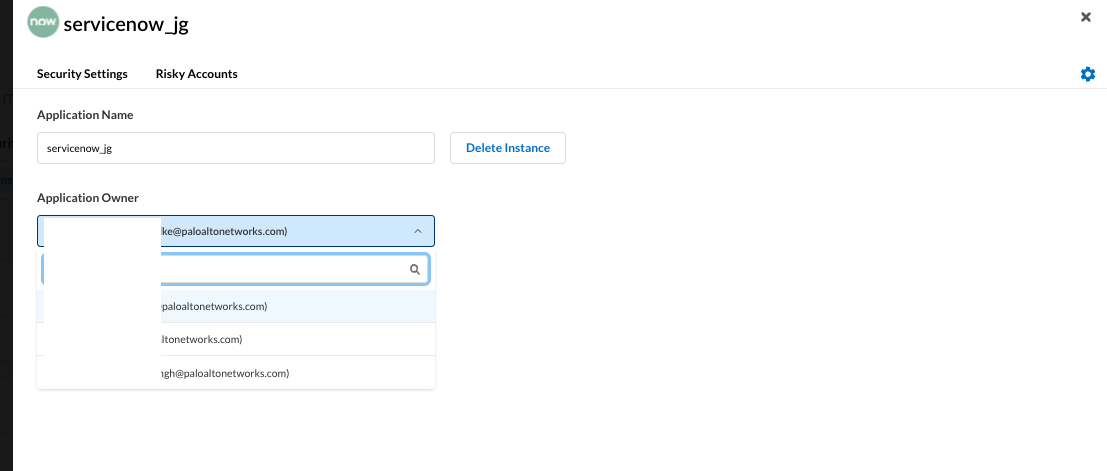Click the magnifier icon in the owner search
Screen dimensions: 1107x471
[x=415, y=269]
